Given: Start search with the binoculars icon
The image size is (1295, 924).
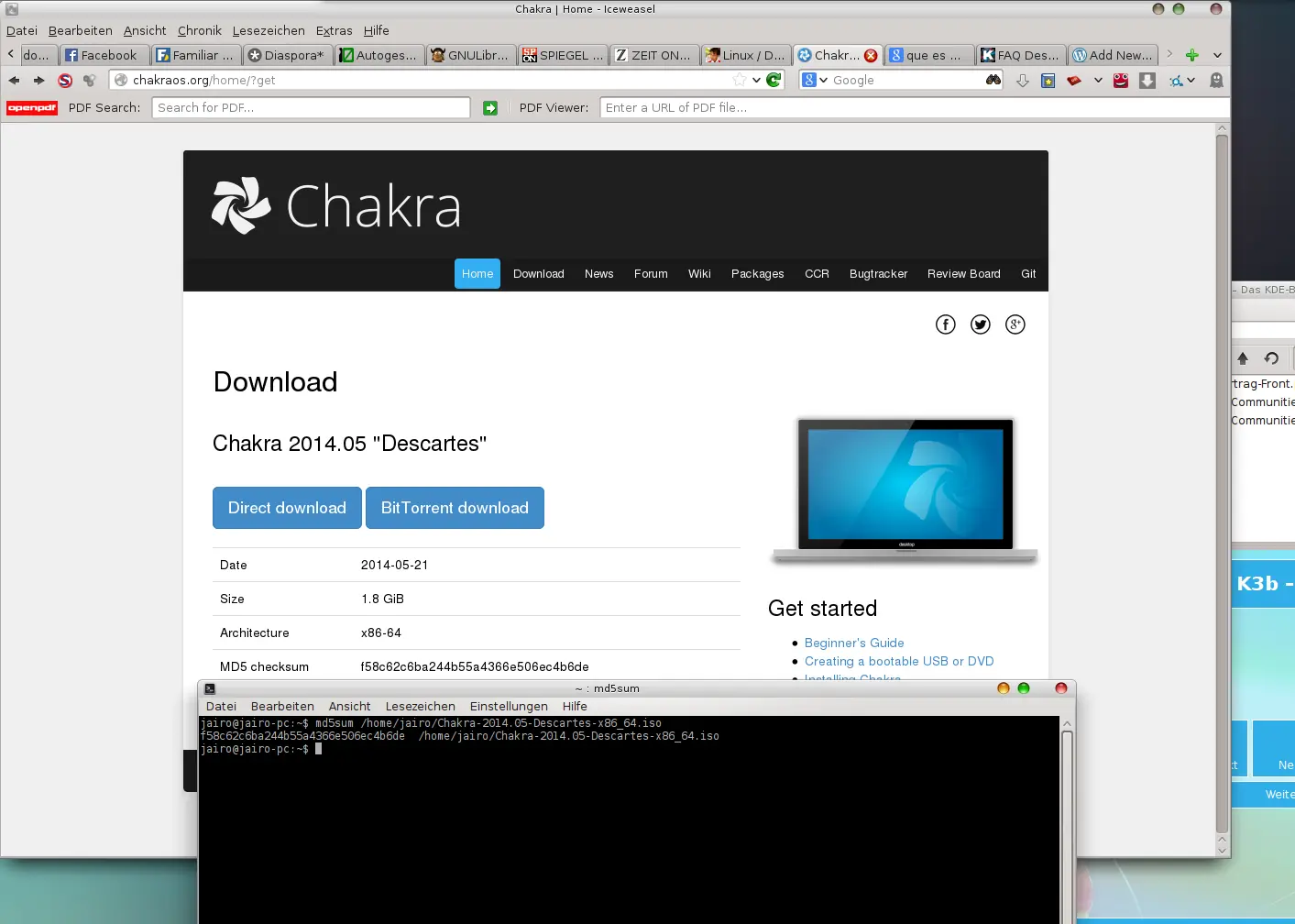Looking at the screenshot, I should pos(993,81).
